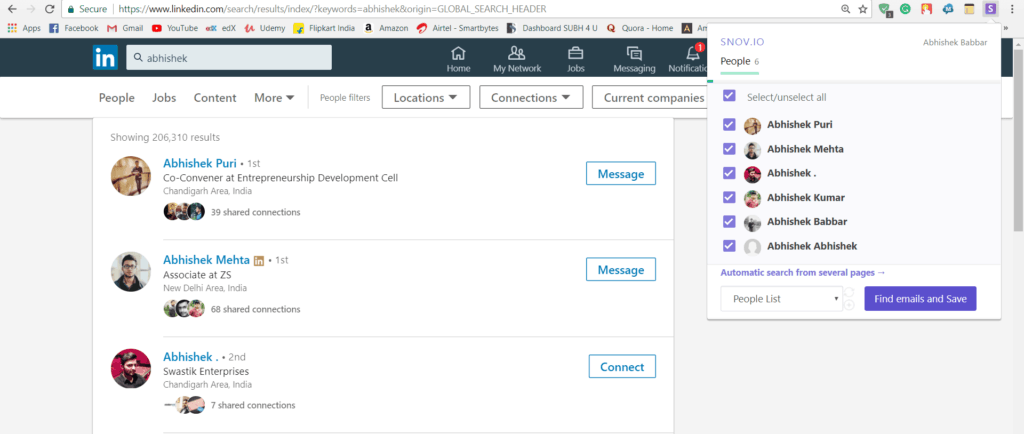This screenshot has width=1024, height=434.
Task: Click Find emails and Save button
Action: tap(920, 298)
